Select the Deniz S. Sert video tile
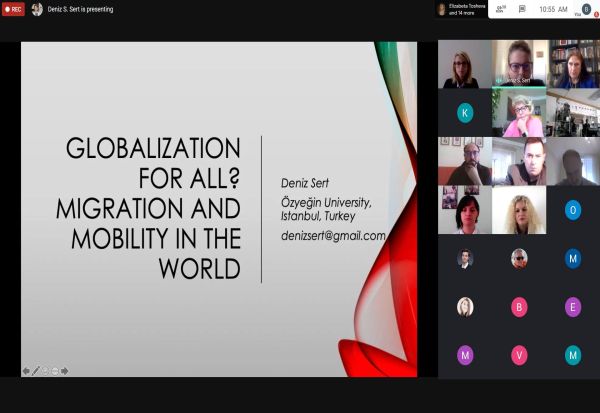Screen dimensions: 600x413 (x=519, y=64)
